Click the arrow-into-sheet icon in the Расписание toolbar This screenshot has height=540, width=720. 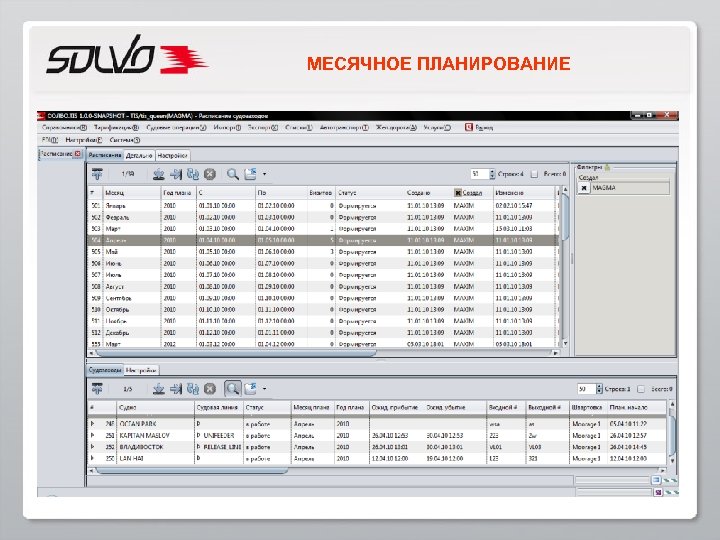click(176, 174)
